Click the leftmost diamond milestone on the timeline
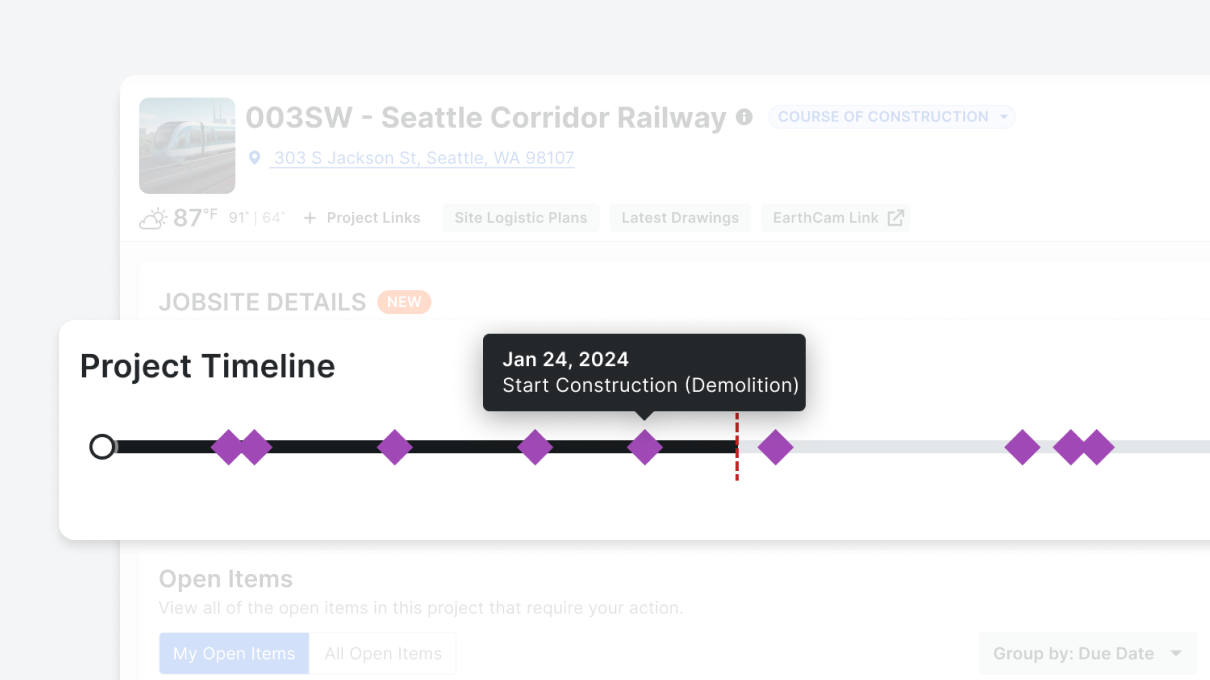 coord(228,447)
